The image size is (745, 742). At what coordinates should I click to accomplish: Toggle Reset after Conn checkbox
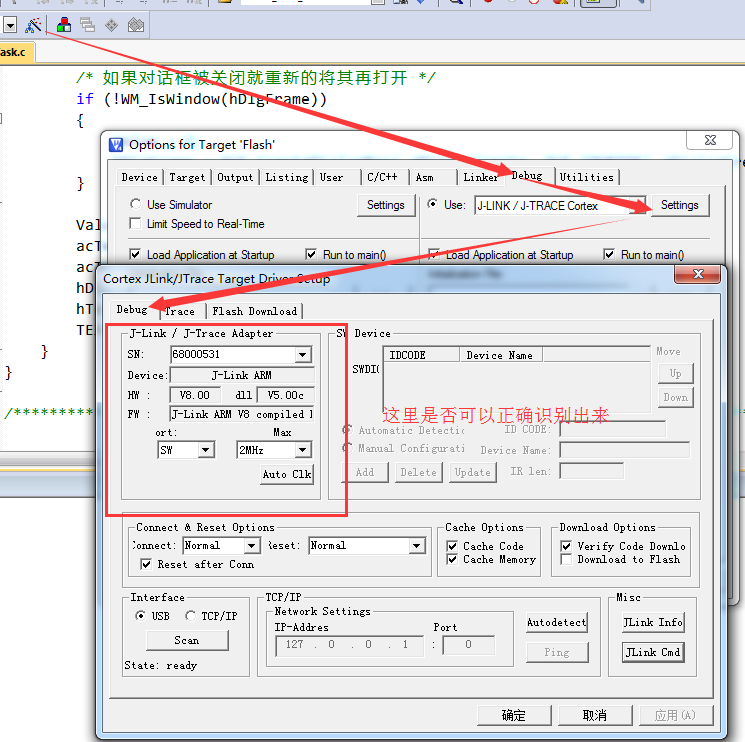coord(146,564)
